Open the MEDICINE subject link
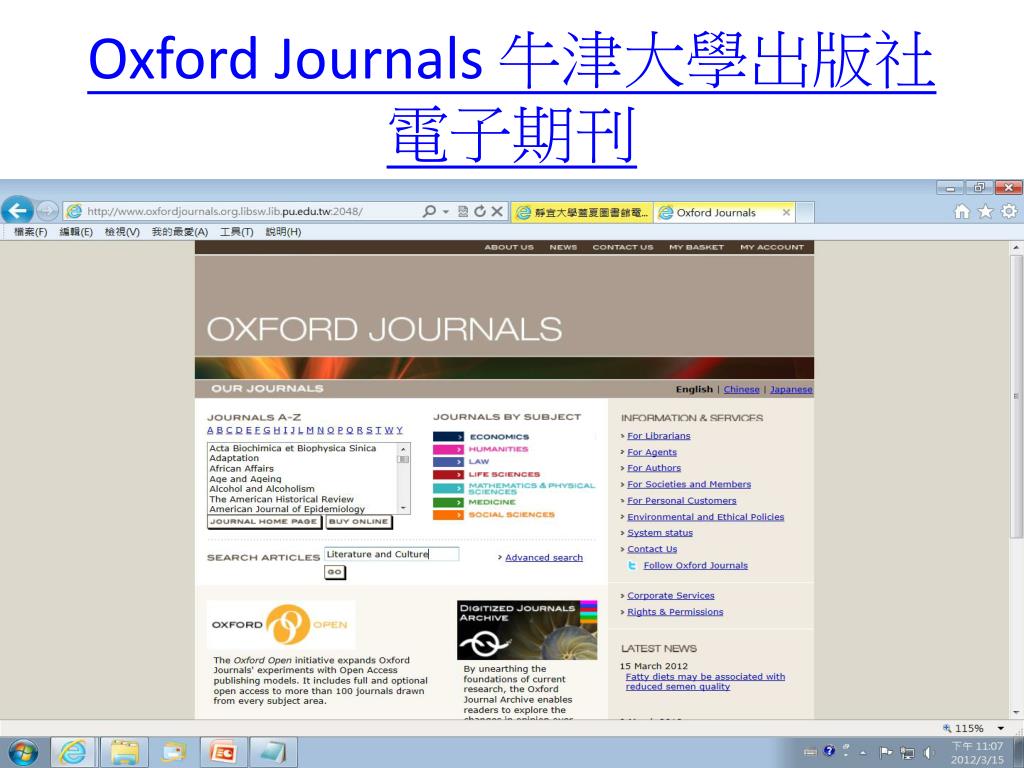Viewport: 1024px width, 768px height. [x=492, y=502]
